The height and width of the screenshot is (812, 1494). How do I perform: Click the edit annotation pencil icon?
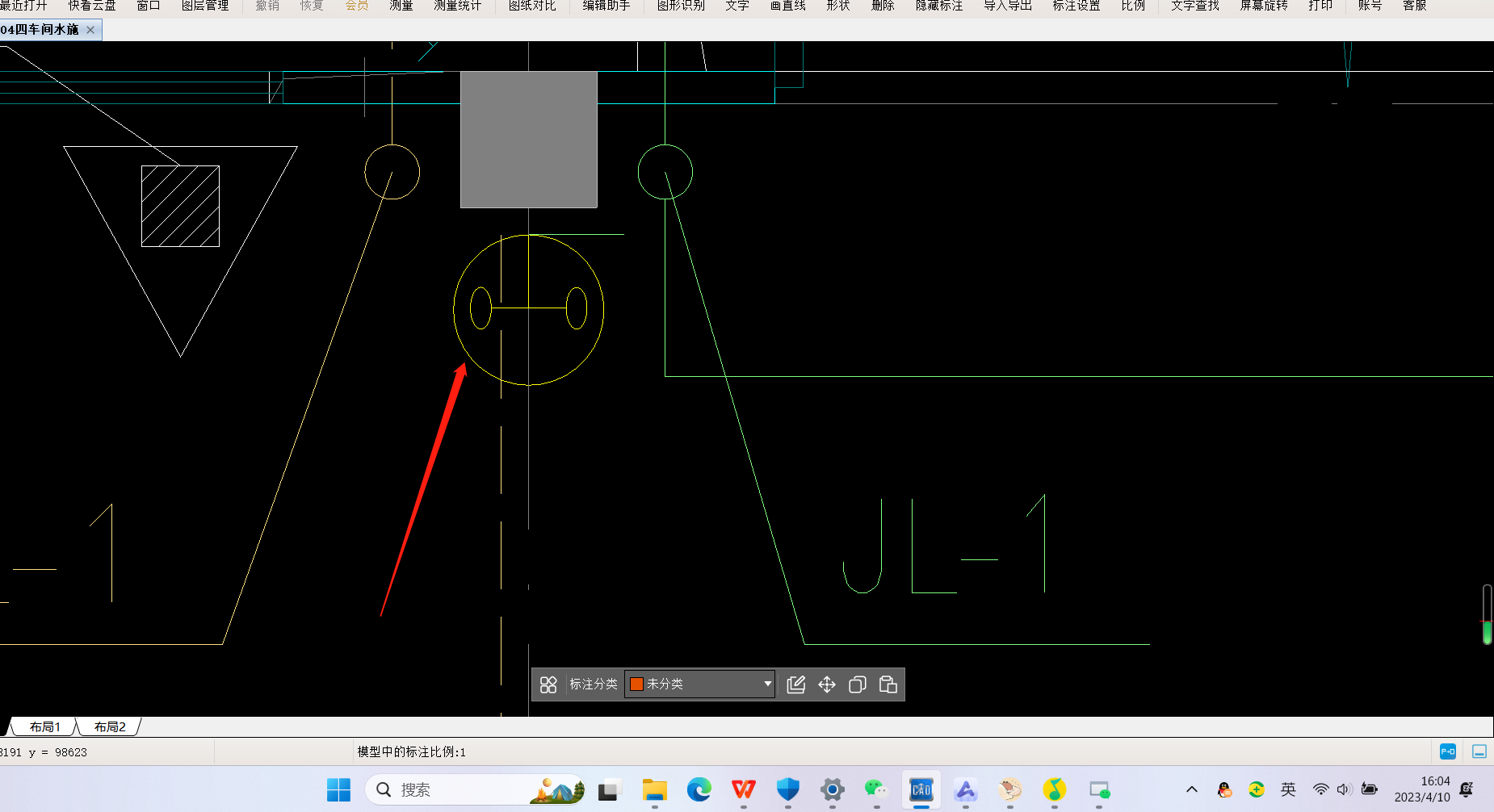[x=796, y=684]
